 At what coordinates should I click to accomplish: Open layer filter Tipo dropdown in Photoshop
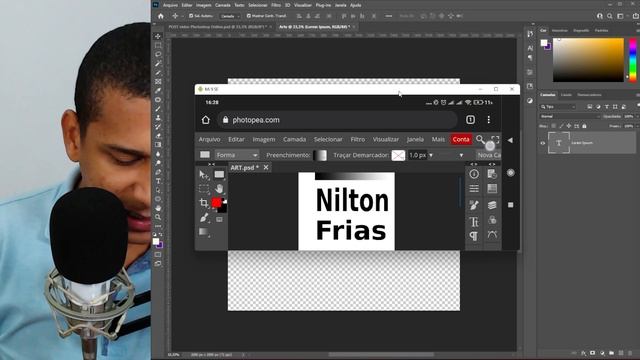(x=558, y=107)
